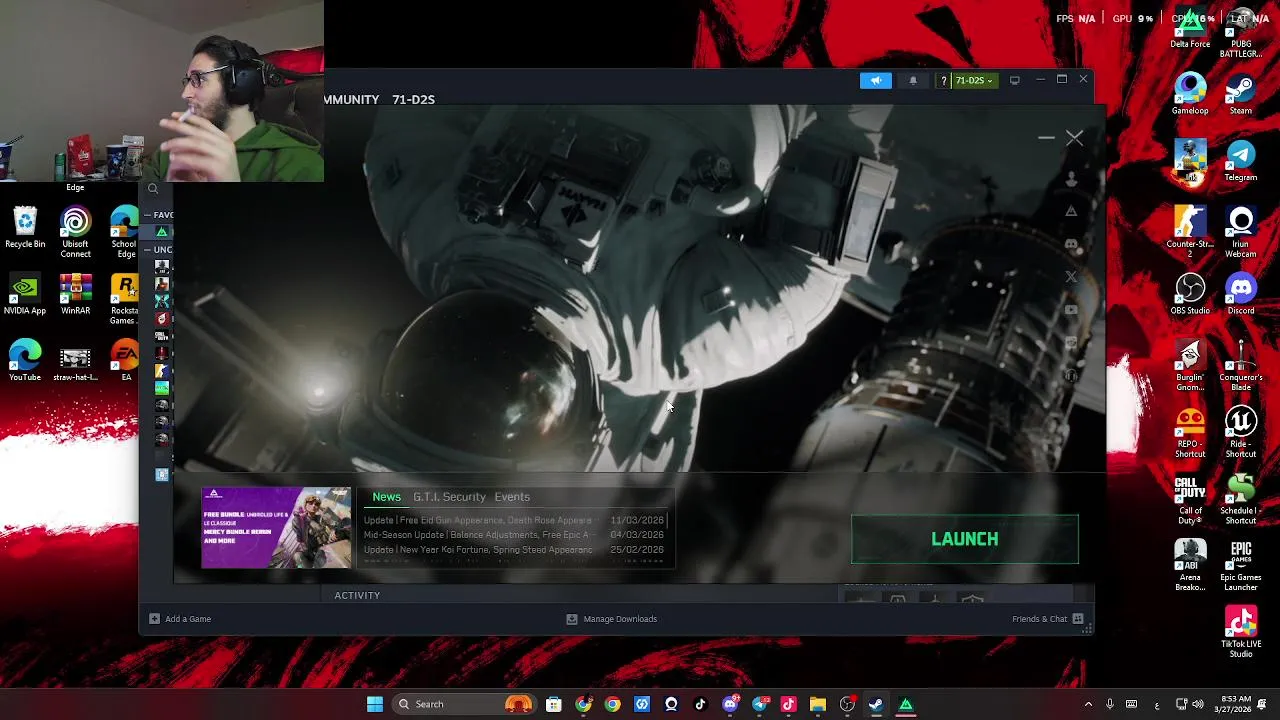Toggle Steam Big Picture mode icon
This screenshot has height=720, width=1280.
(x=1014, y=80)
